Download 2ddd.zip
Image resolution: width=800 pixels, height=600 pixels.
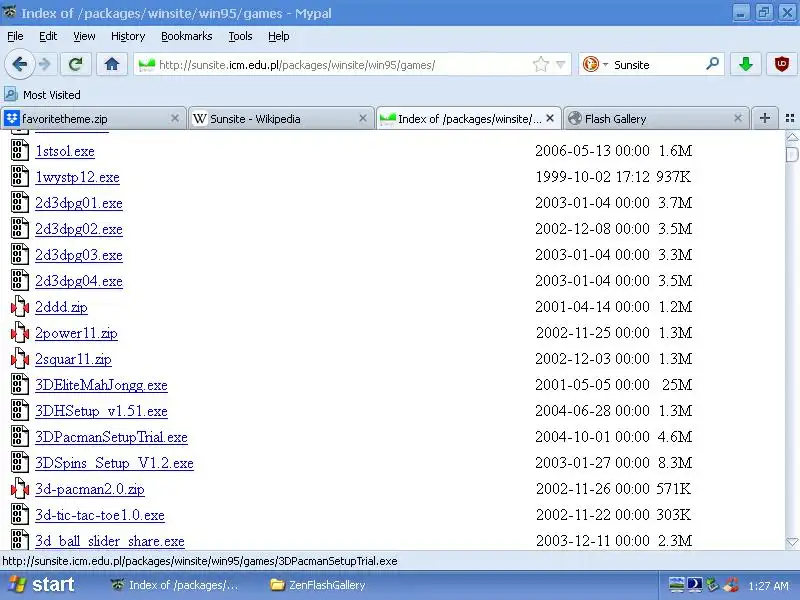pyautogui.click(x=61, y=308)
